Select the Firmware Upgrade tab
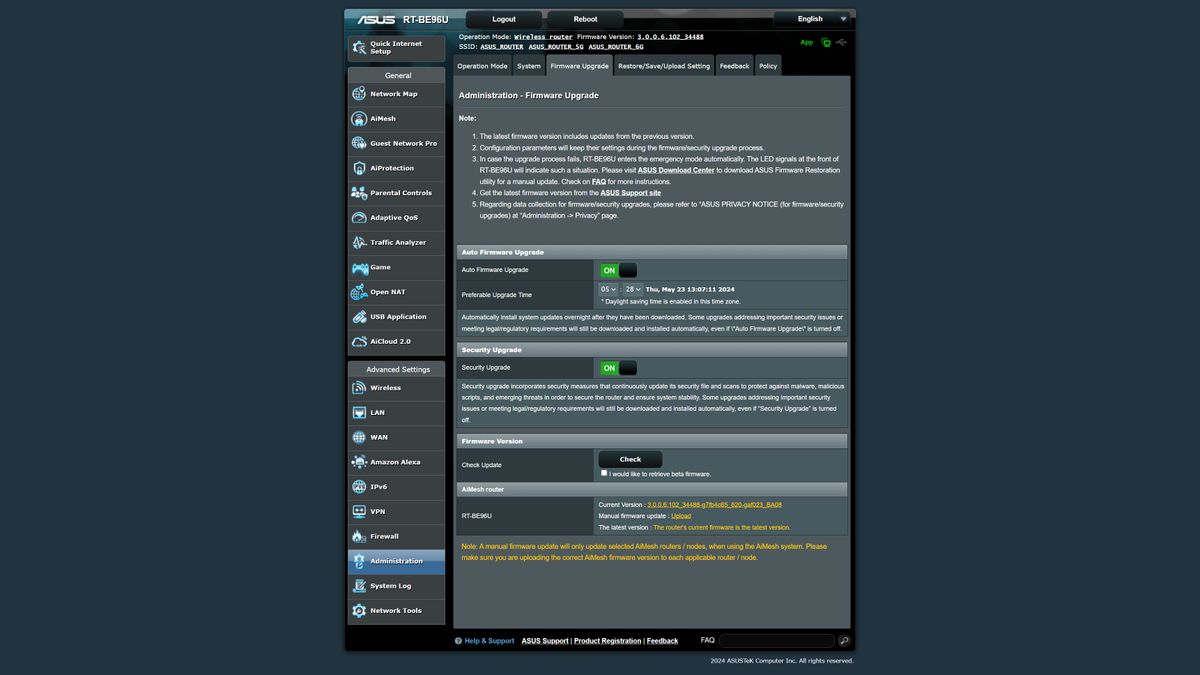 [x=580, y=66]
